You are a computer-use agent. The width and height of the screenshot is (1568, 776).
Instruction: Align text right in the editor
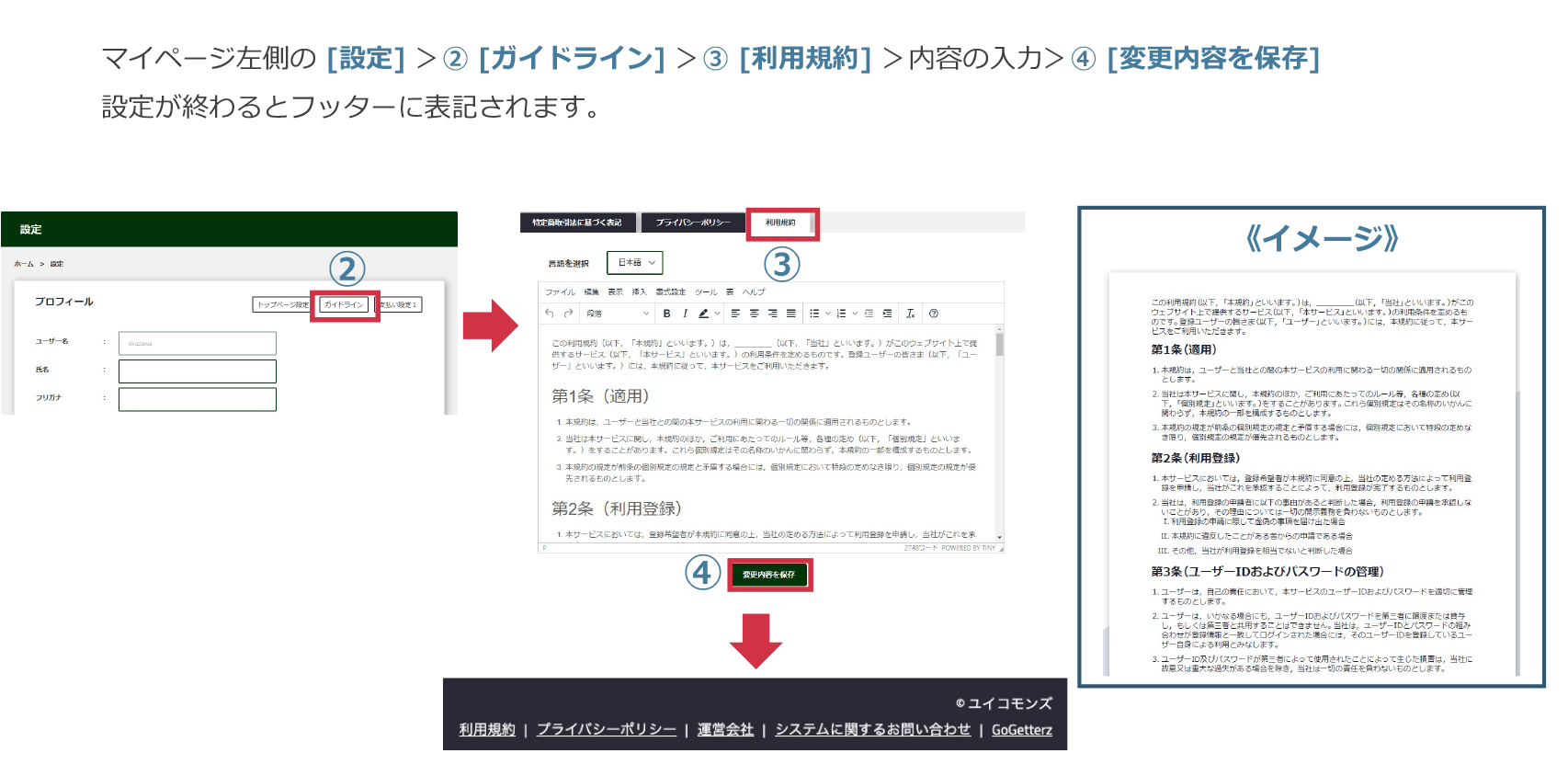point(772,314)
